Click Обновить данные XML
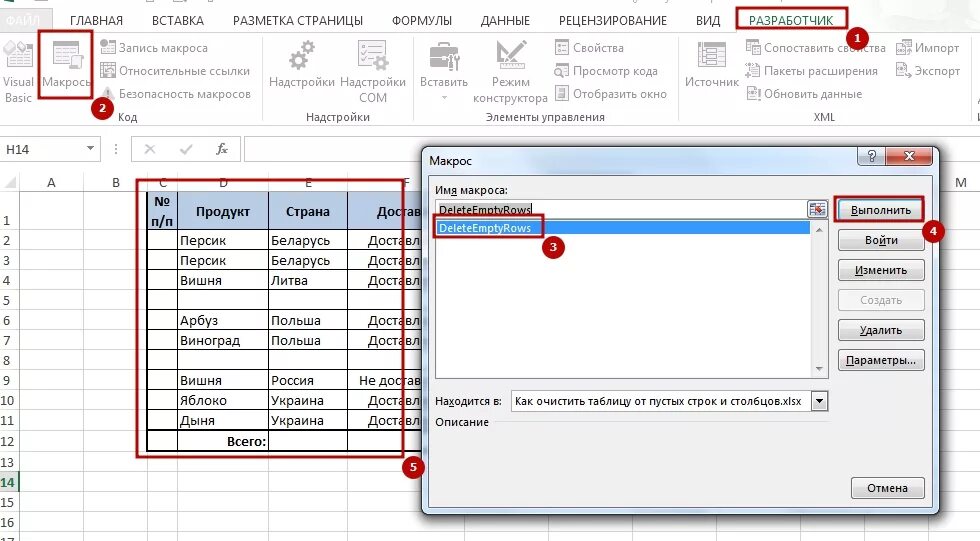Image resolution: width=980 pixels, height=541 pixels. [804, 94]
